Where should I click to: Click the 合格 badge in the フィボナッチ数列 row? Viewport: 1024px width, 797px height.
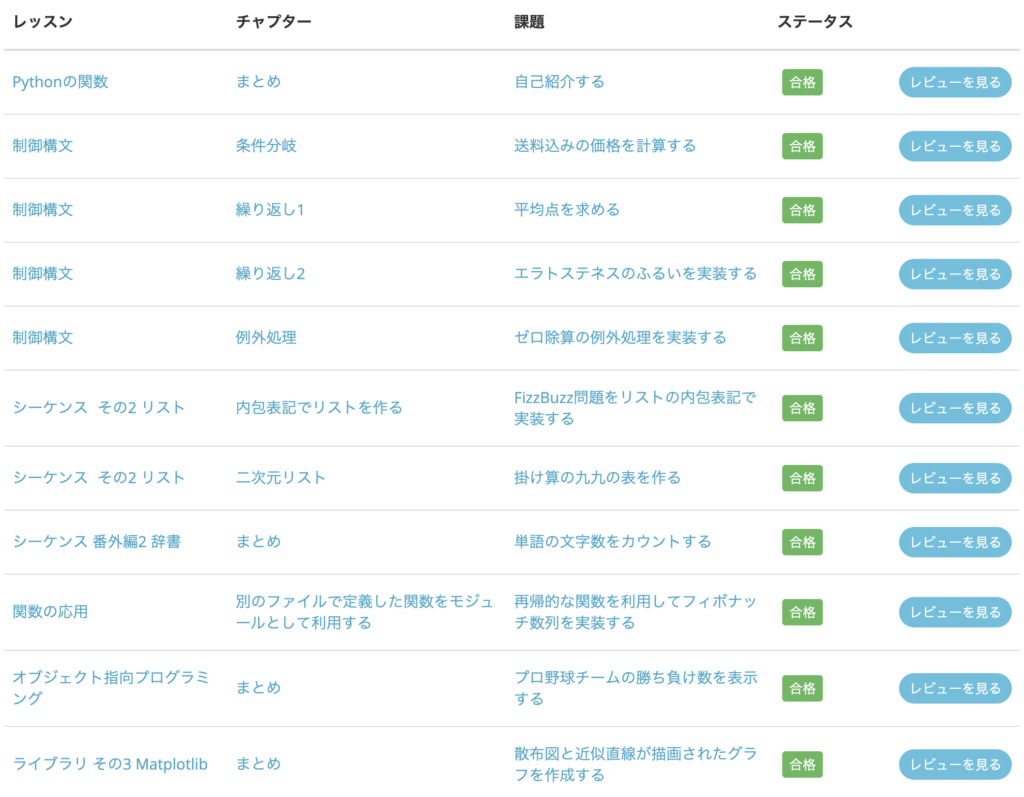(x=802, y=612)
